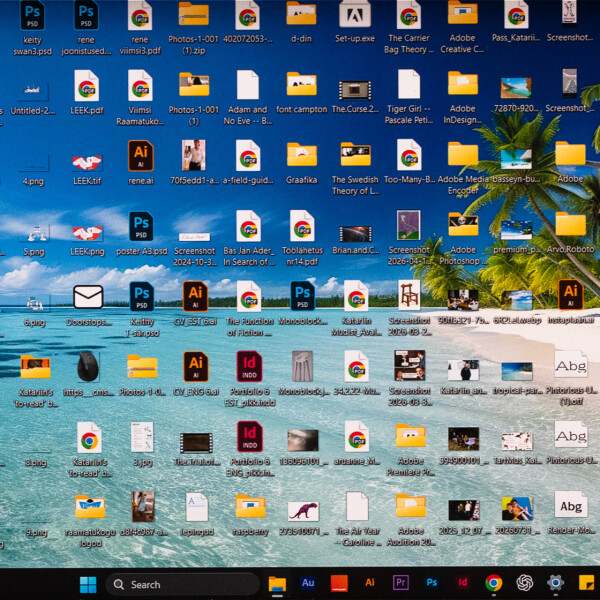Open the Windows Start menu
Image resolution: width=600 pixels, height=600 pixels.
pos(88,584)
